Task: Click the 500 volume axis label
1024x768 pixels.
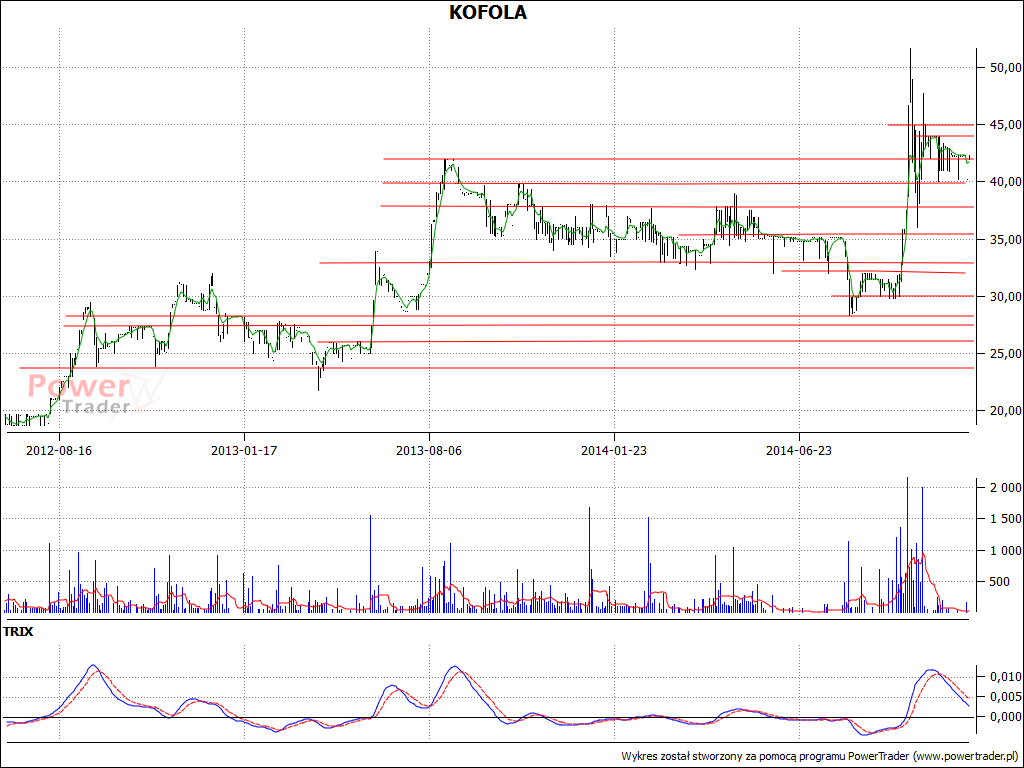Action: point(1000,581)
